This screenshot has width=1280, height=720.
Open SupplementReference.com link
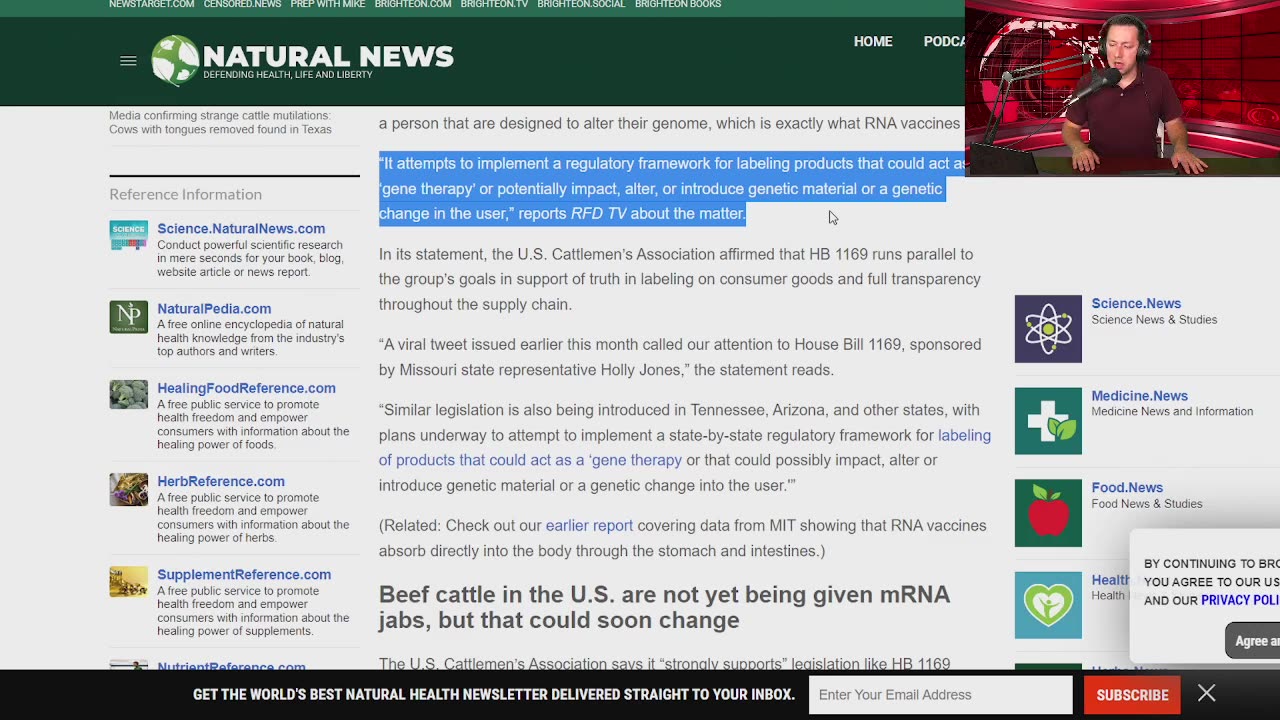coord(244,574)
